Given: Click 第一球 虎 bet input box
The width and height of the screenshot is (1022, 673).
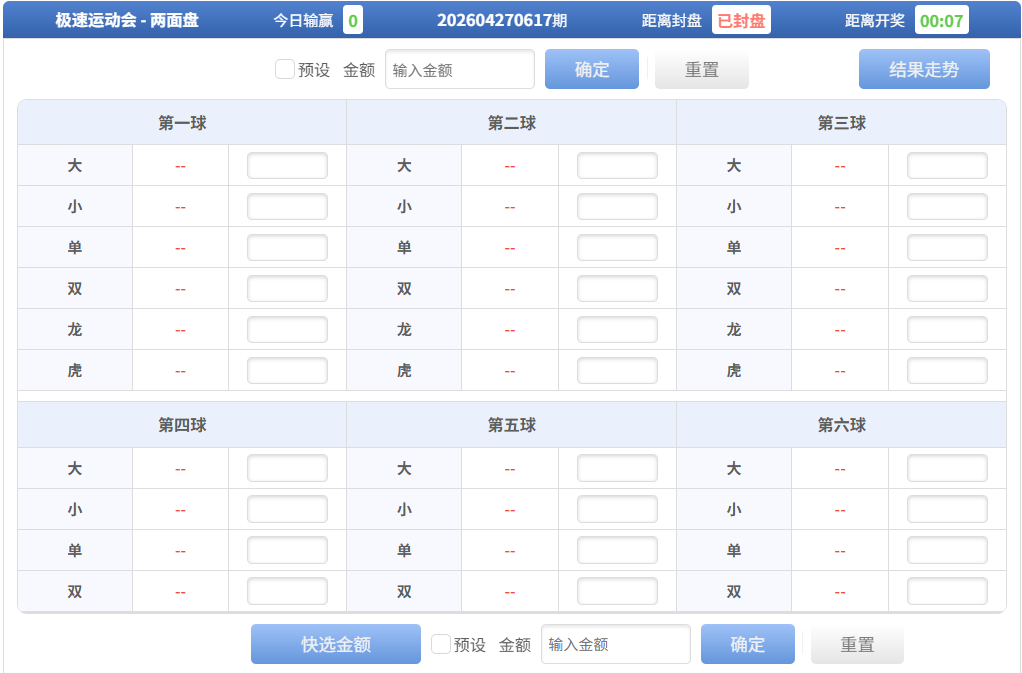Looking at the screenshot, I should click(x=287, y=371).
